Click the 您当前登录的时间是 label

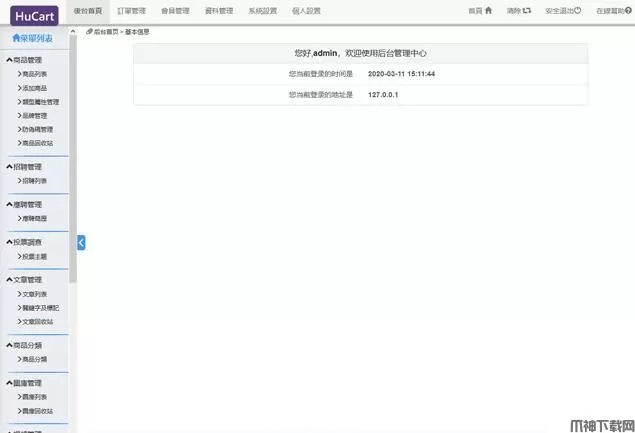coord(321,74)
